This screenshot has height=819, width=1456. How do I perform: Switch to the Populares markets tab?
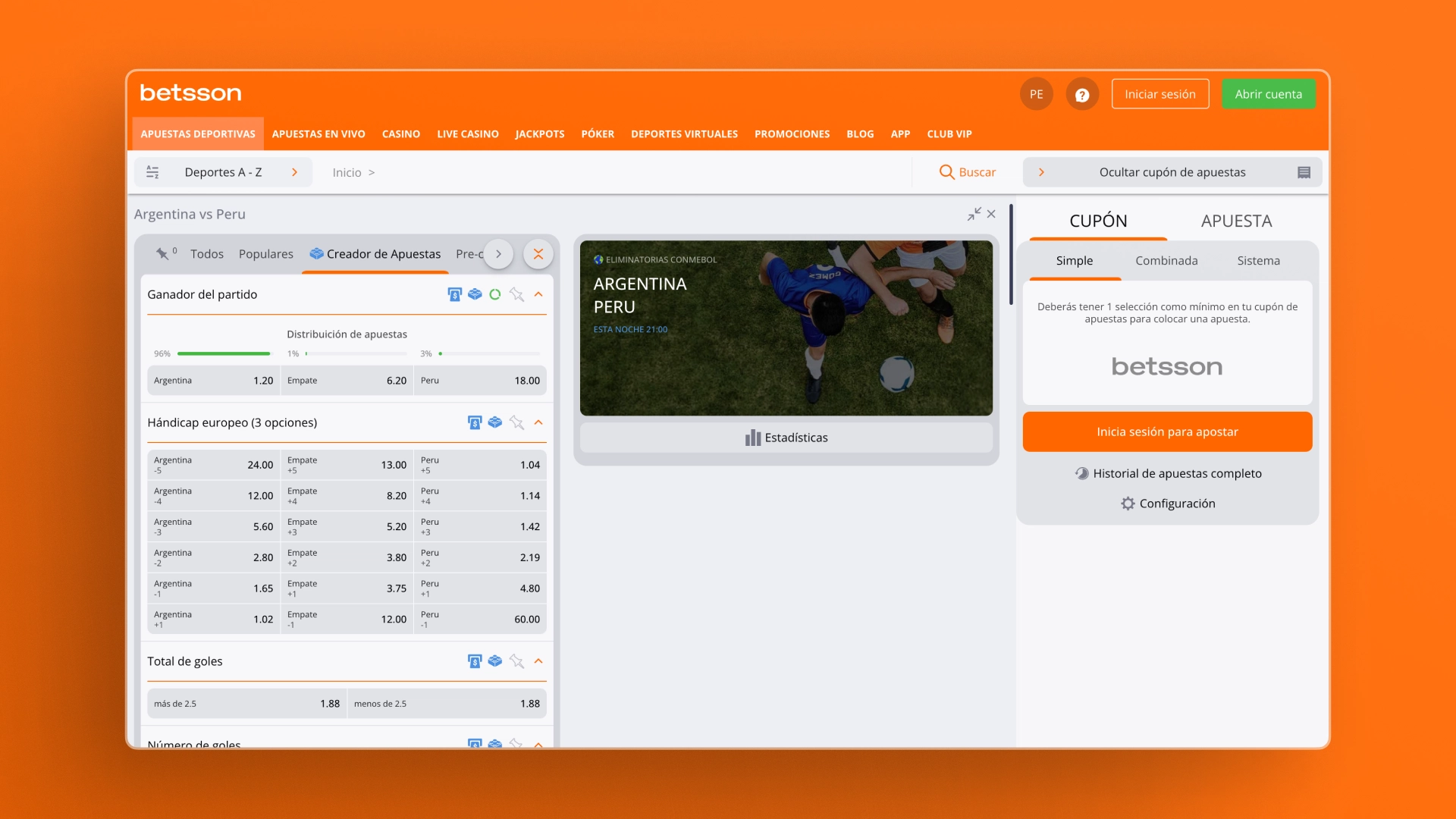point(265,254)
